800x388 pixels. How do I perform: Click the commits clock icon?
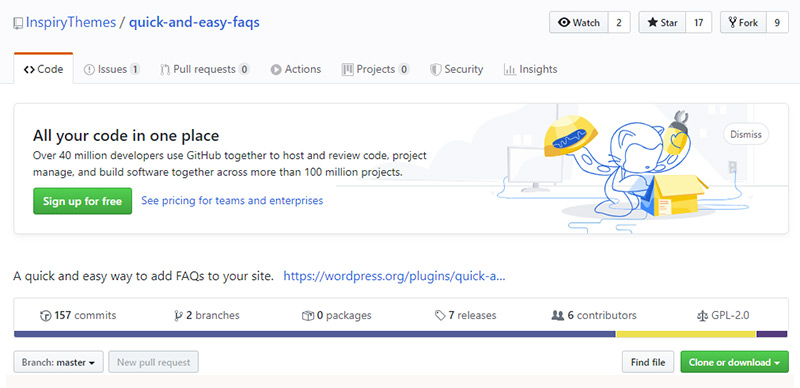45,316
